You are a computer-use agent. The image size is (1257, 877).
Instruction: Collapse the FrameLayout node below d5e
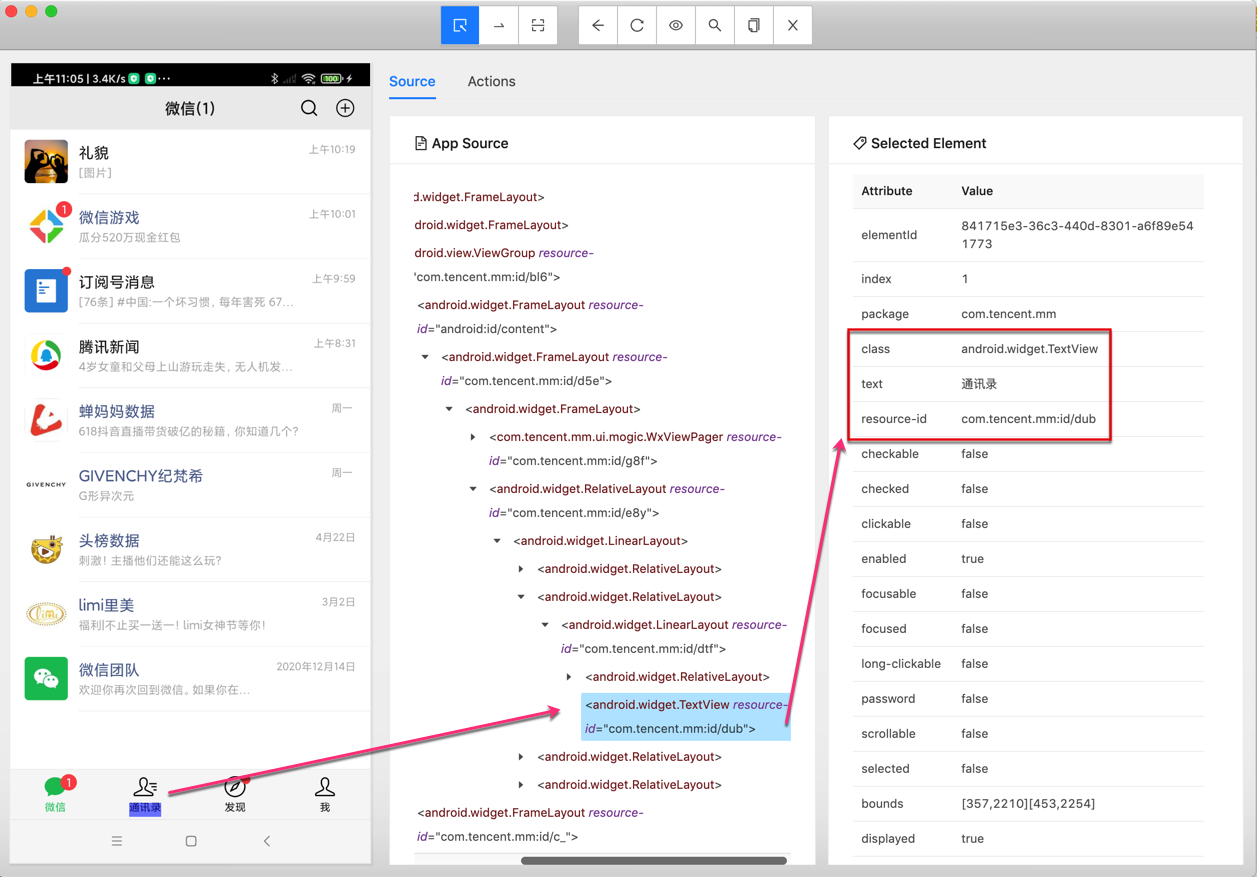(x=449, y=409)
